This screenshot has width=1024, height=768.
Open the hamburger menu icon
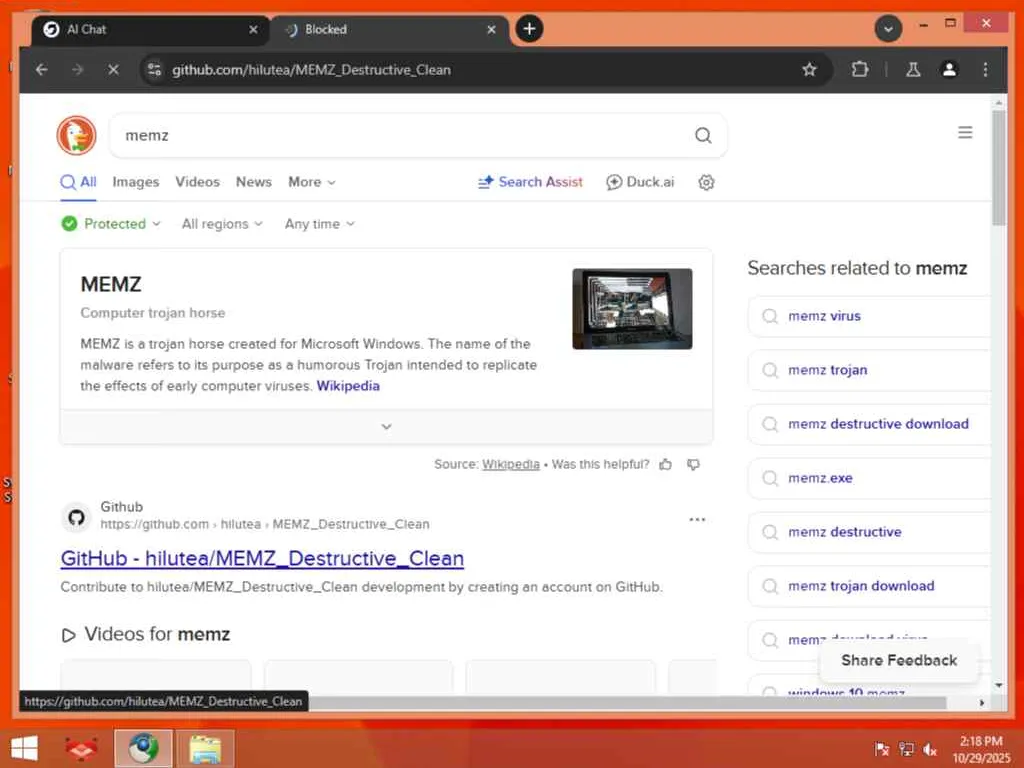965,133
